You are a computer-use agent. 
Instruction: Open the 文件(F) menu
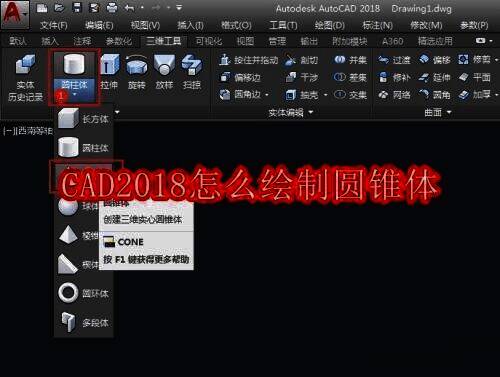click(54, 25)
